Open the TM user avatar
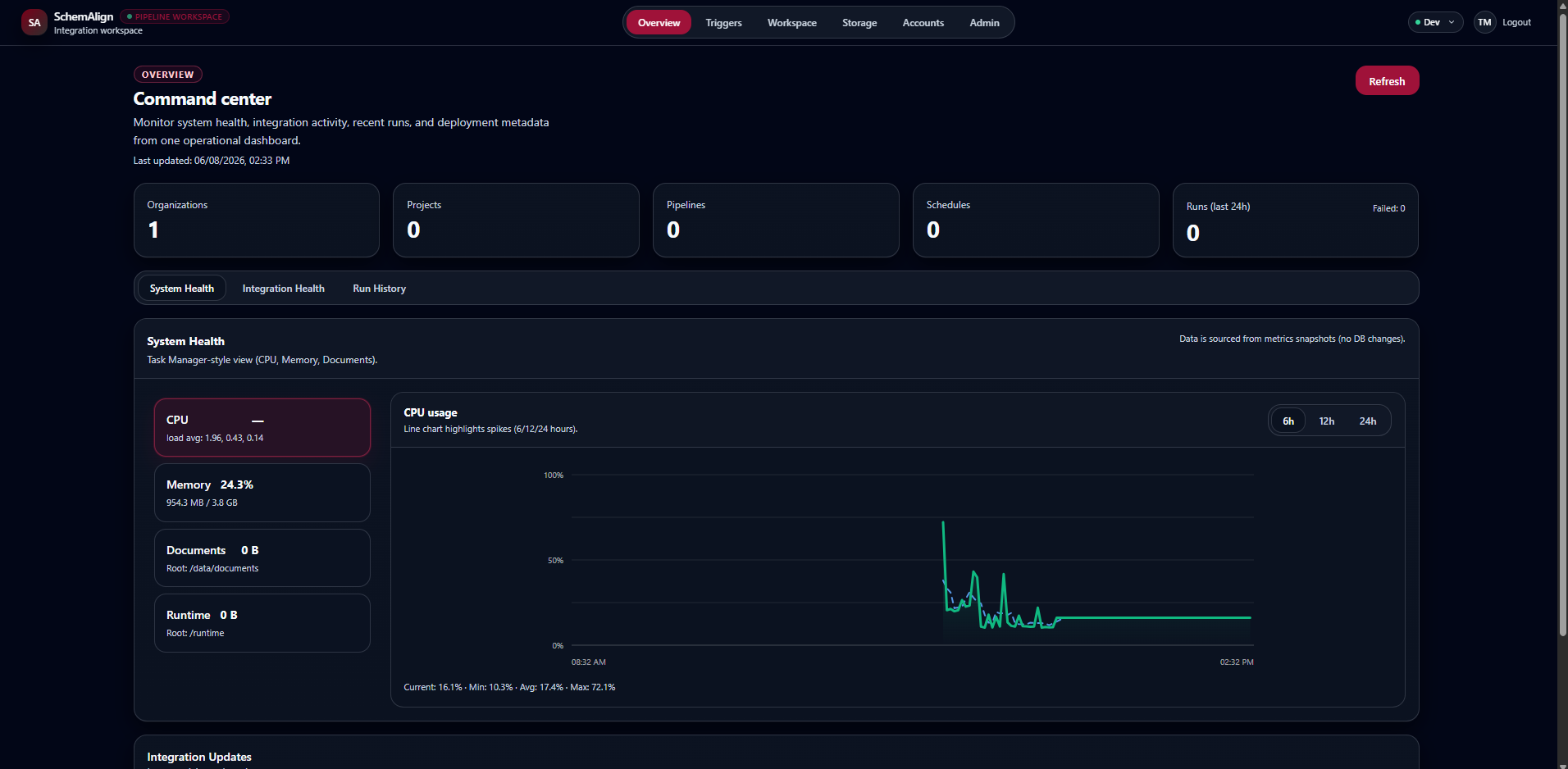The image size is (1568, 769). point(1484,22)
